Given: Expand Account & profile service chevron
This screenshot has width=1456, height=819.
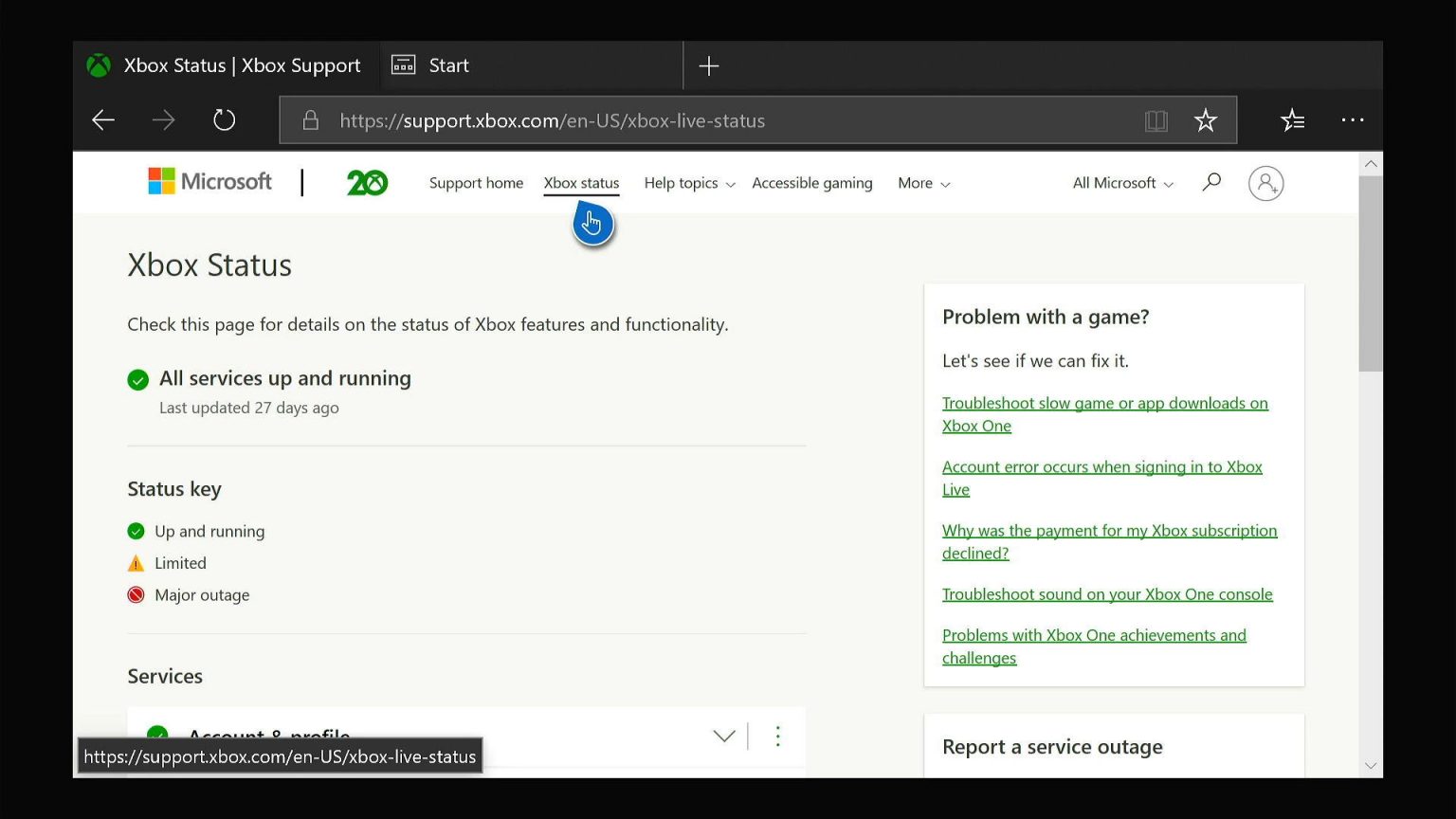Looking at the screenshot, I should (x=724, y=737).
